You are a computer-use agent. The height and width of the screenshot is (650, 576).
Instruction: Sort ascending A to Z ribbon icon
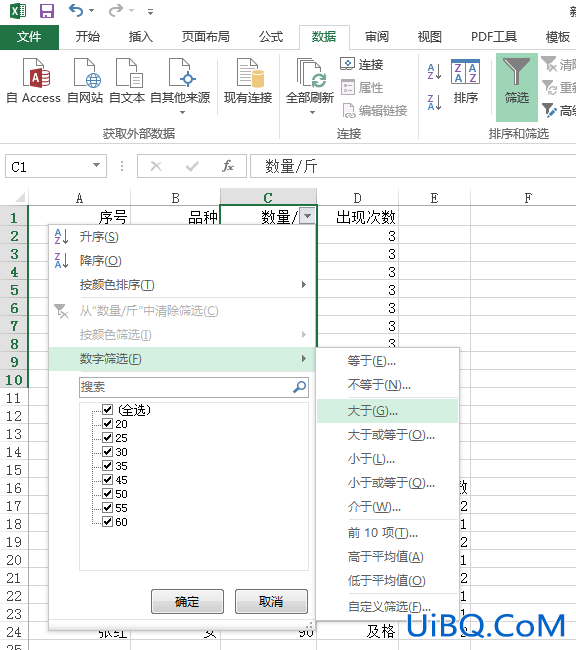434,72
